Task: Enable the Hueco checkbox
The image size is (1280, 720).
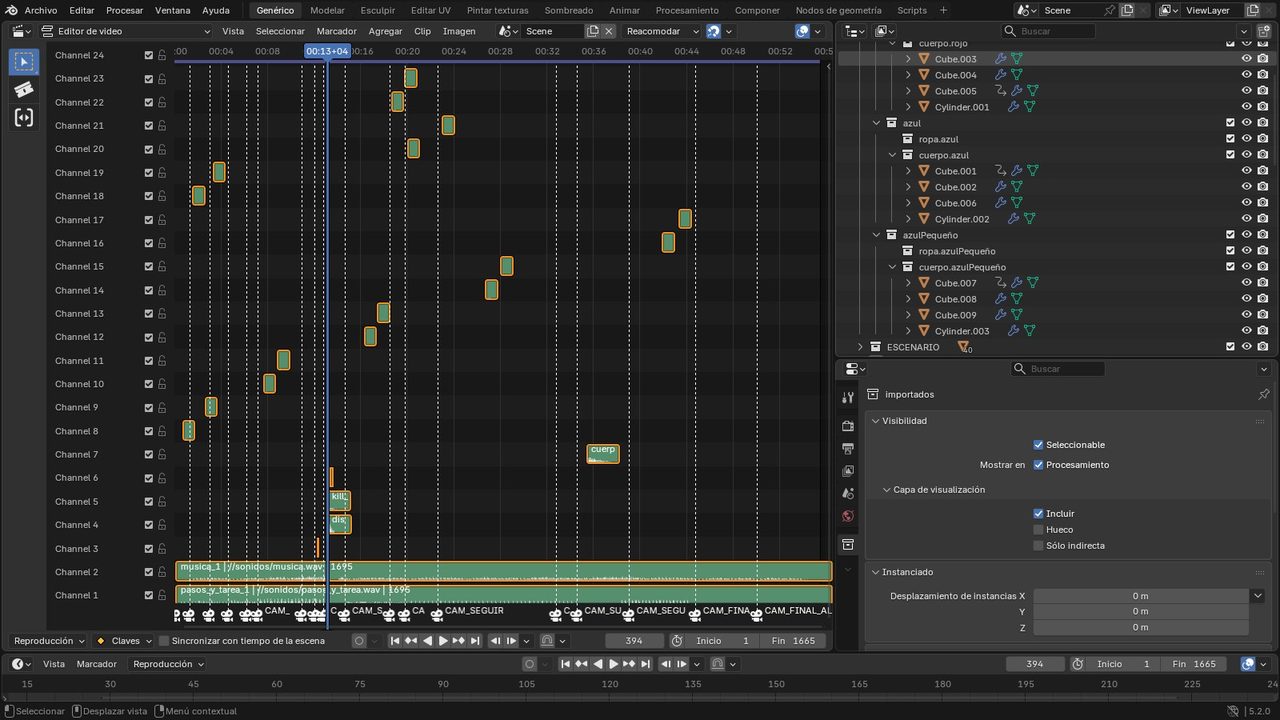Action: point(1038,530)
